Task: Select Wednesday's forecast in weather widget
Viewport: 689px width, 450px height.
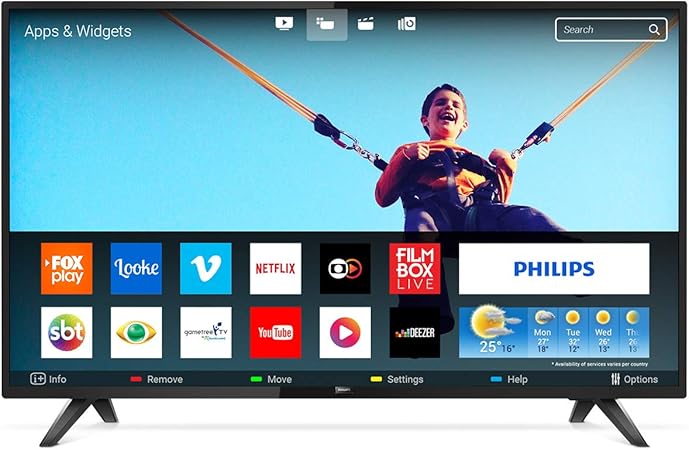Action: pos(603,333)
